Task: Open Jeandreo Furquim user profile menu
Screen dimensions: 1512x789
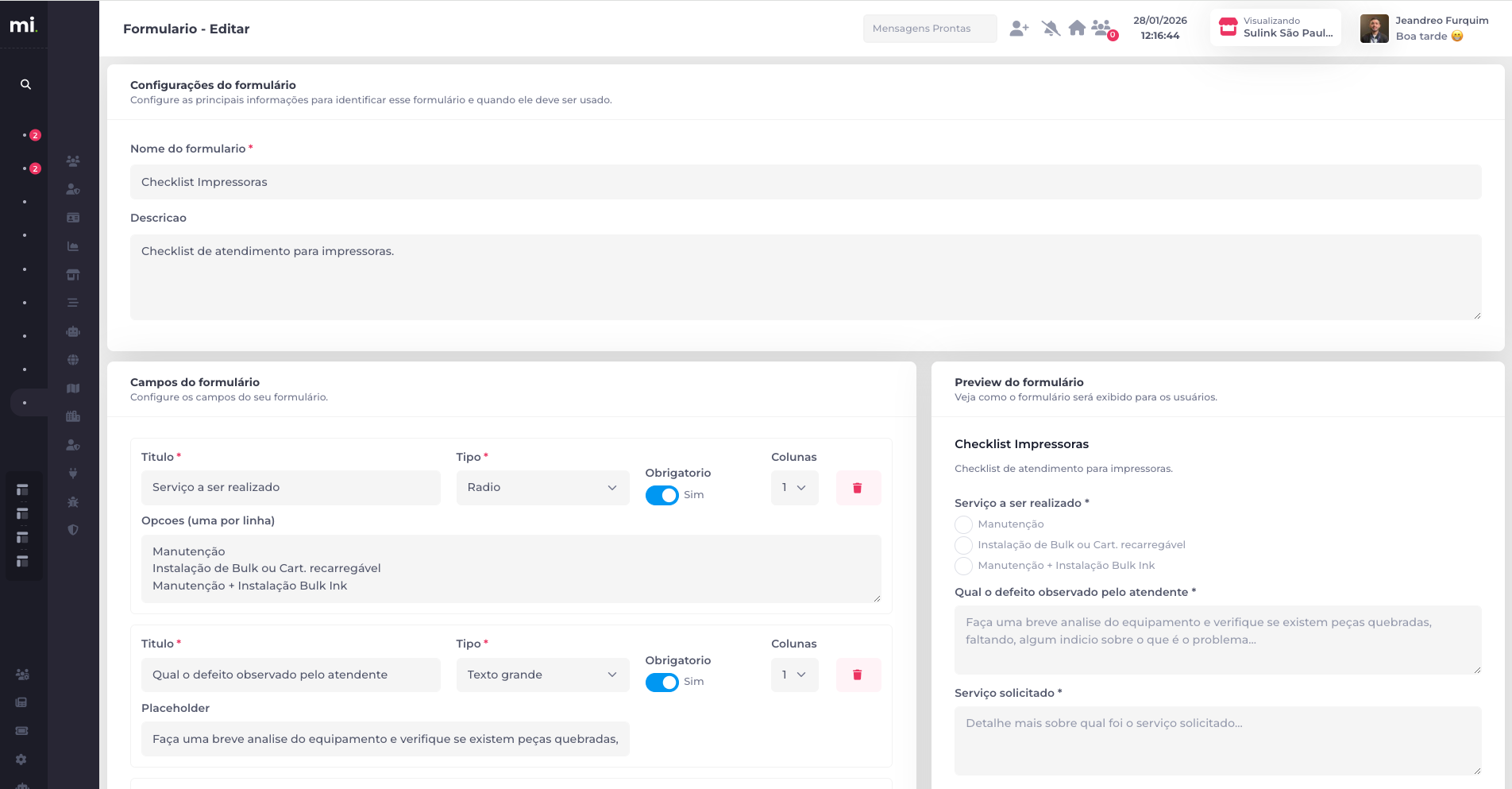Action: point(1425,29)
